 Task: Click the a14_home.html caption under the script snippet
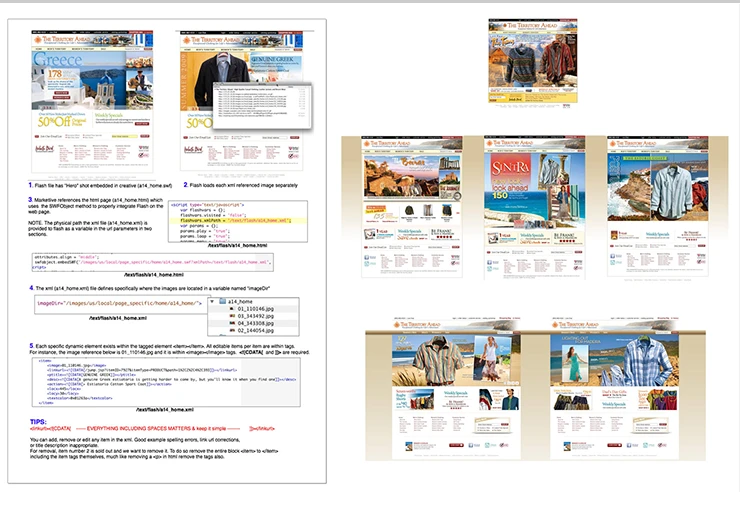[237, 245]
